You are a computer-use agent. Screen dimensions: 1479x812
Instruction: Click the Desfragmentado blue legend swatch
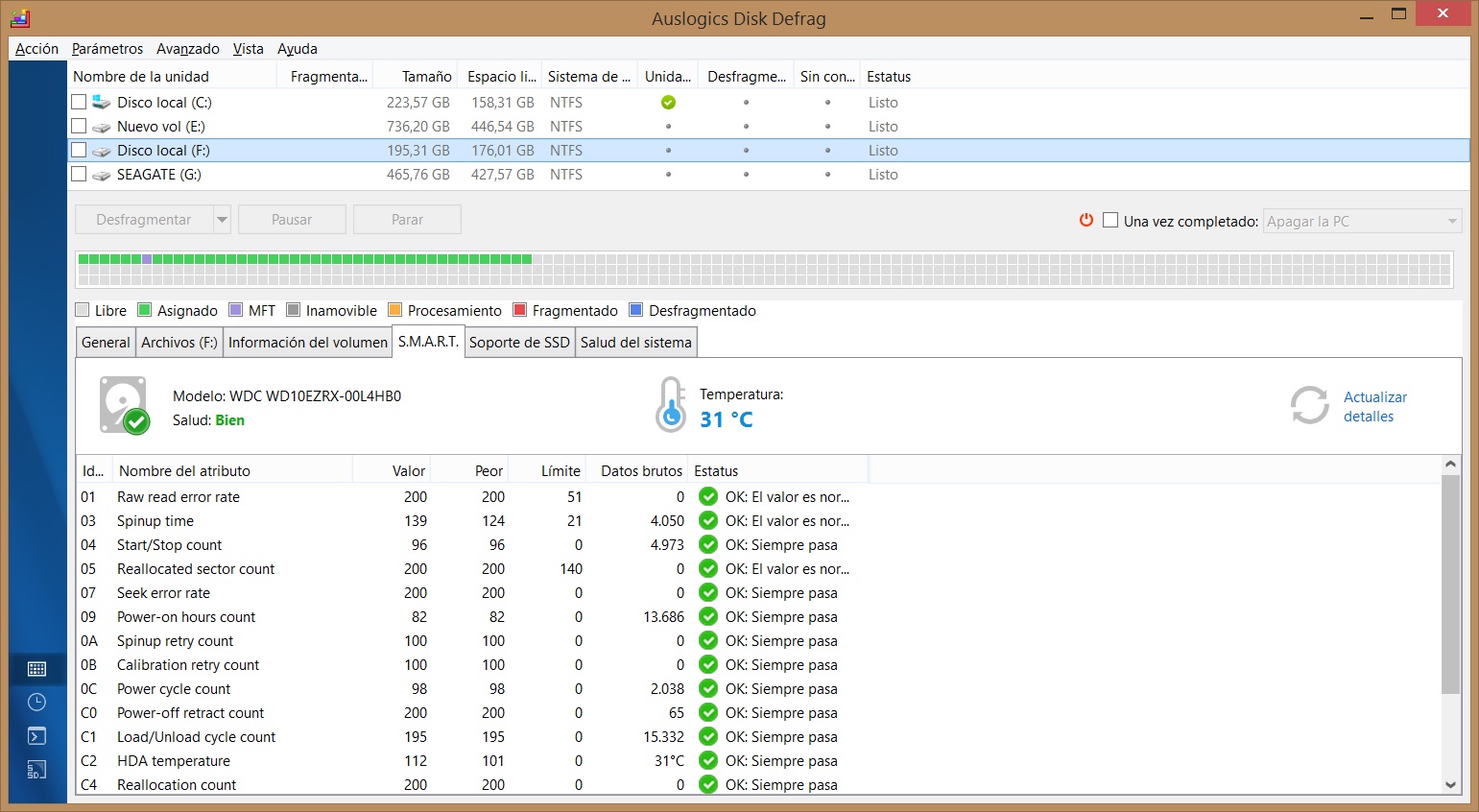(635, 310)
